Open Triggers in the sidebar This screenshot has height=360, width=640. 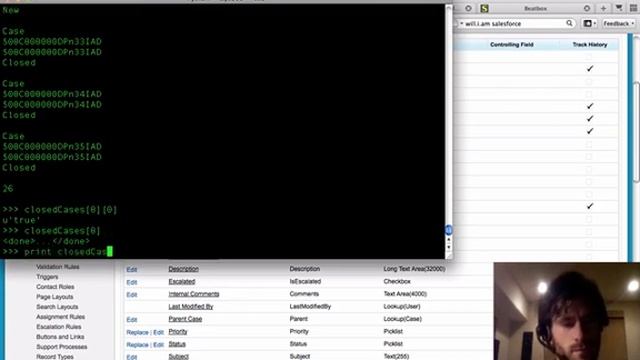47,277
